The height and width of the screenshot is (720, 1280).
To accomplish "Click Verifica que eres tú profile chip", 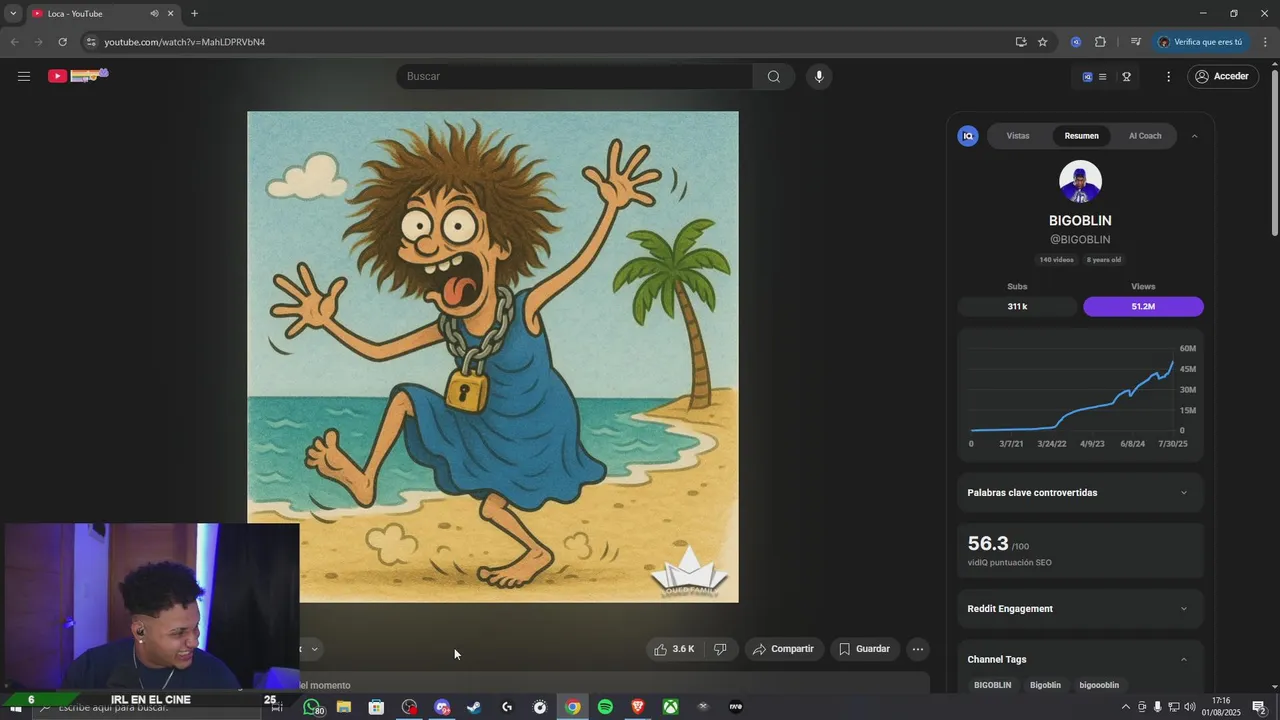I will 1200,42.
